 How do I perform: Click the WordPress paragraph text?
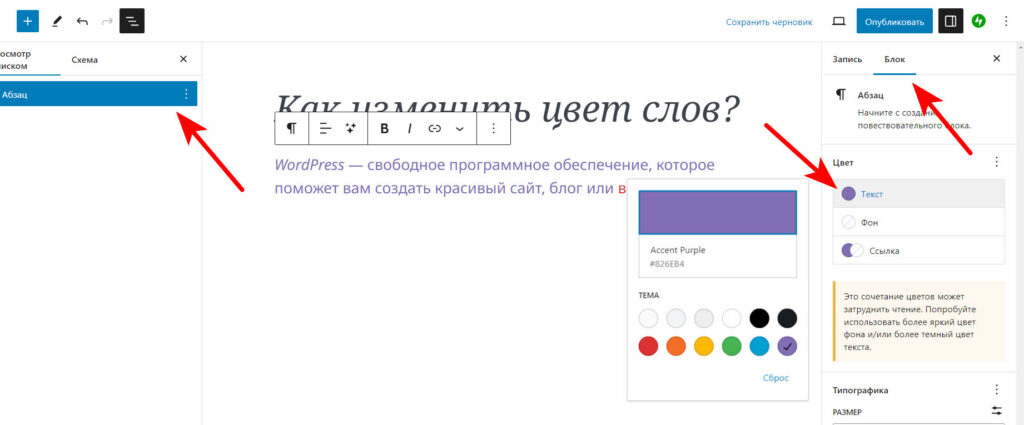(495, 177)
